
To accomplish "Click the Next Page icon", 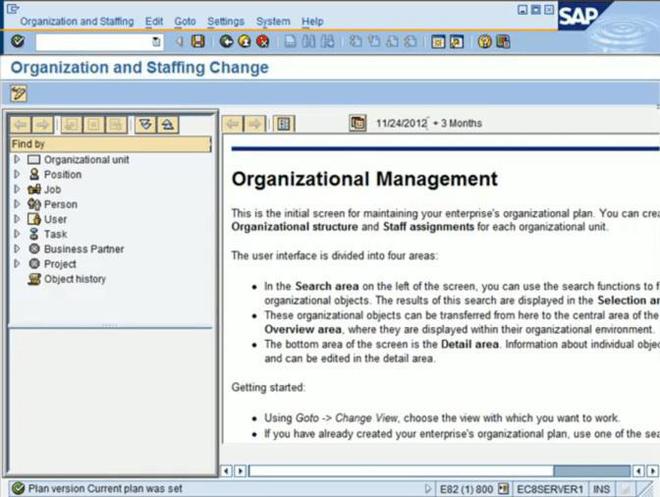I will click(392, 41).
